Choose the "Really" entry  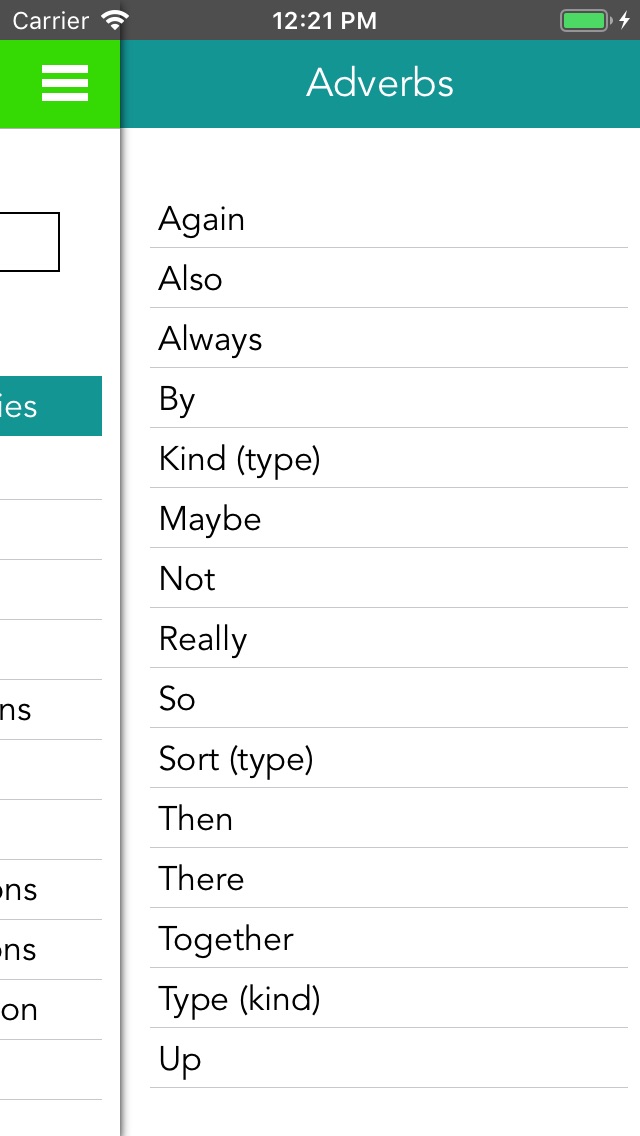388,639
